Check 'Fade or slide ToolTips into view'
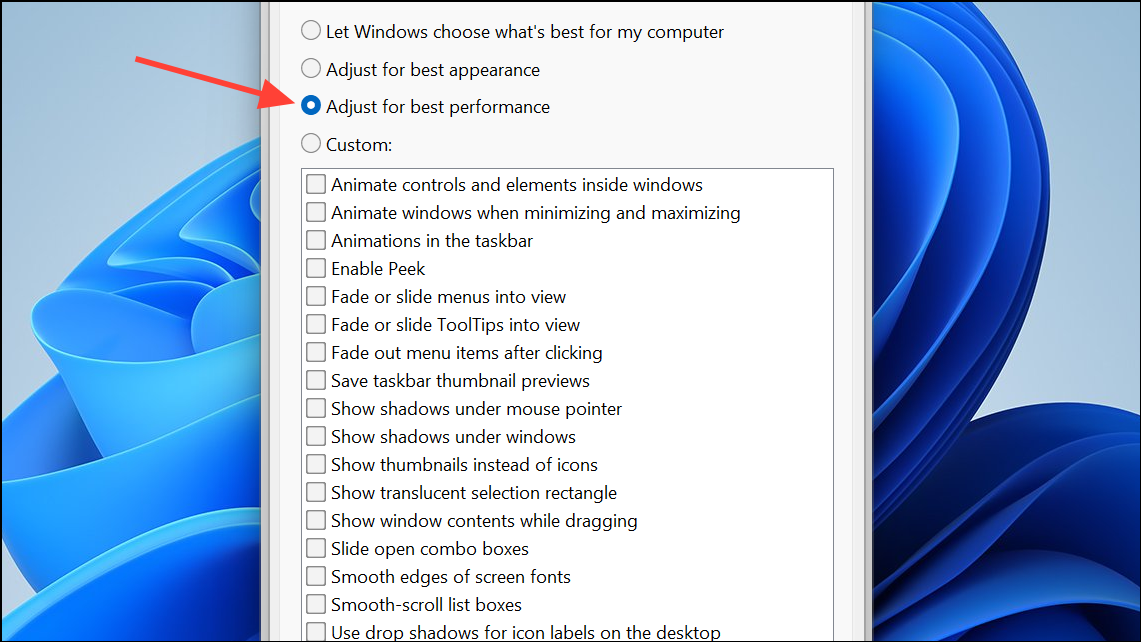Screen dimensions: 1141x642 point(316,324)
